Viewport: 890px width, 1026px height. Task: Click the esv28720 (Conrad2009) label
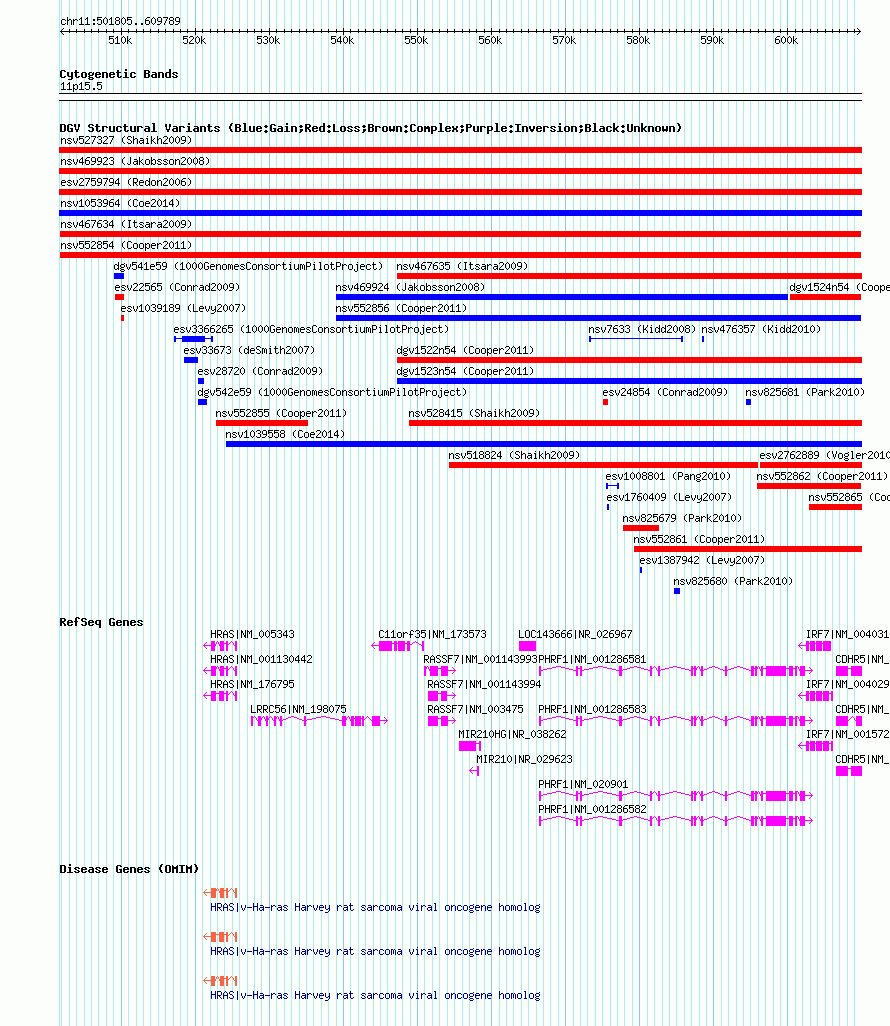pyautogui.click(x=260, y=371)
